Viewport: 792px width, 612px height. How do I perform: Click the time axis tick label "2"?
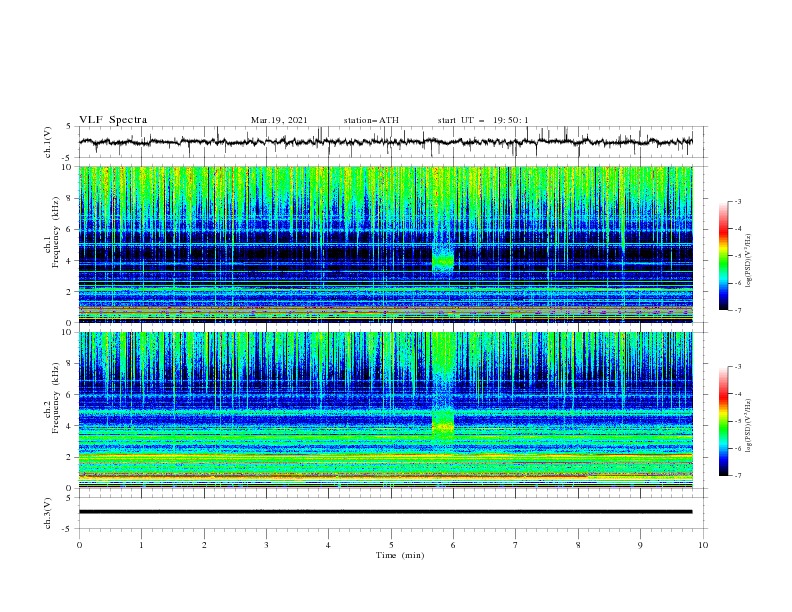click(204, 545)
